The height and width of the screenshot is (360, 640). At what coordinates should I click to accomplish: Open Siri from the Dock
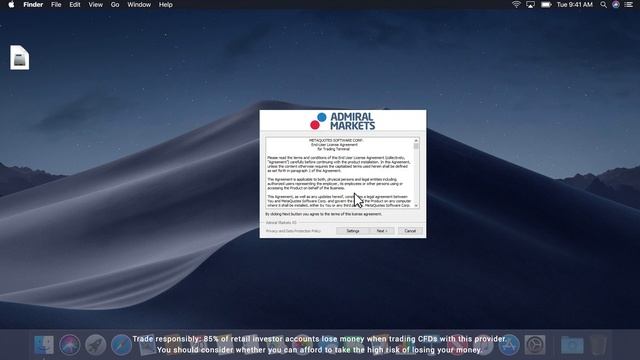69,345
